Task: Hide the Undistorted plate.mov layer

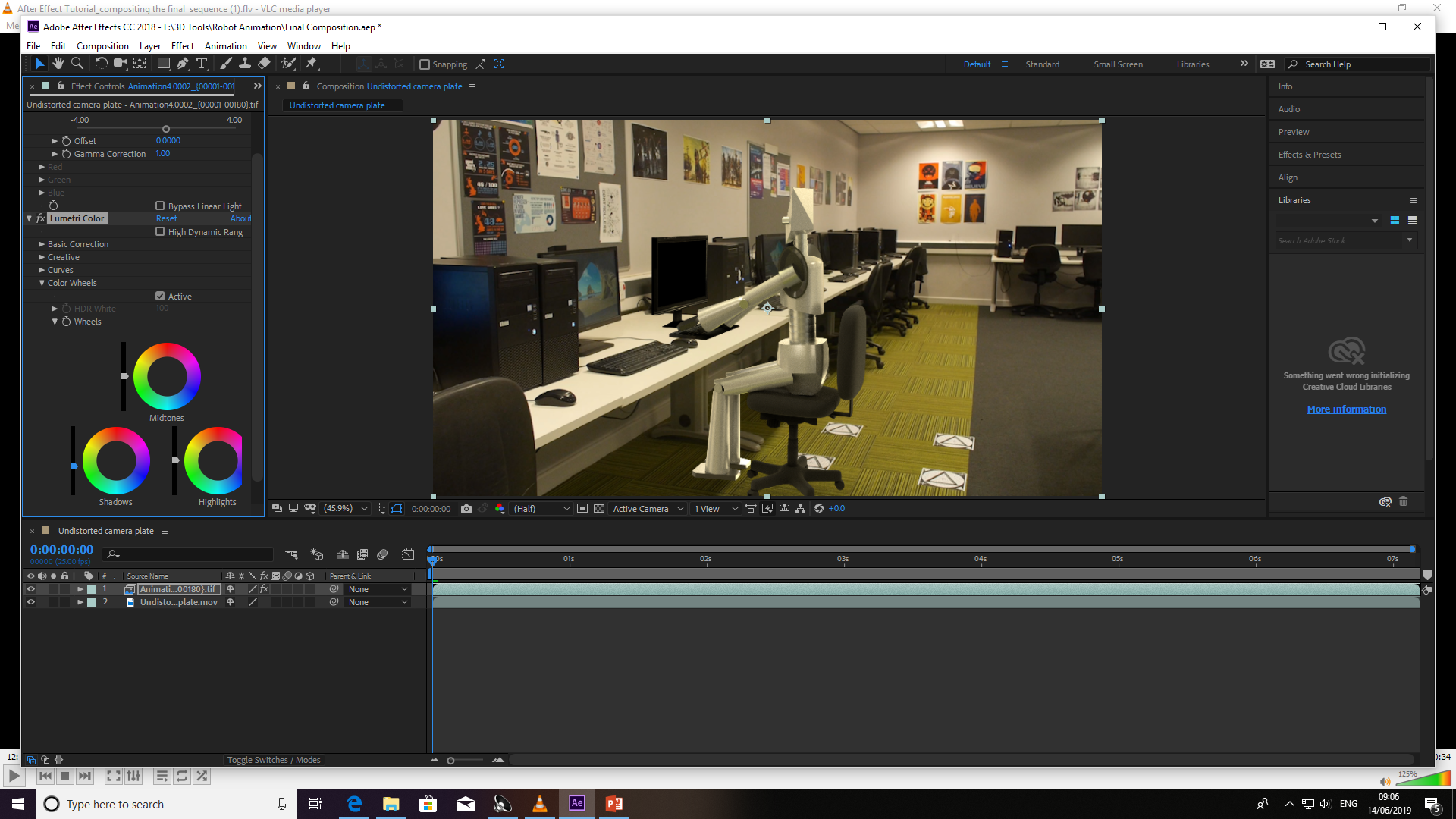Action: click(x=31, y=602)
